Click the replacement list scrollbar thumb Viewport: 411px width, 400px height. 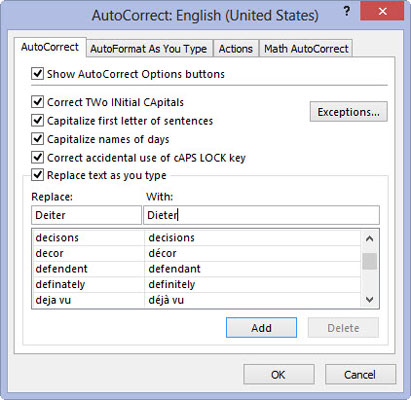(369, 261)
